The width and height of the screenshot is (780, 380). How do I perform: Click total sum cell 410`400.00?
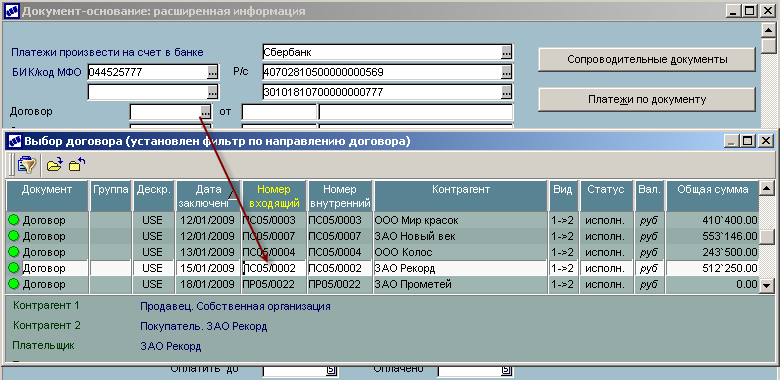[712, 220]
